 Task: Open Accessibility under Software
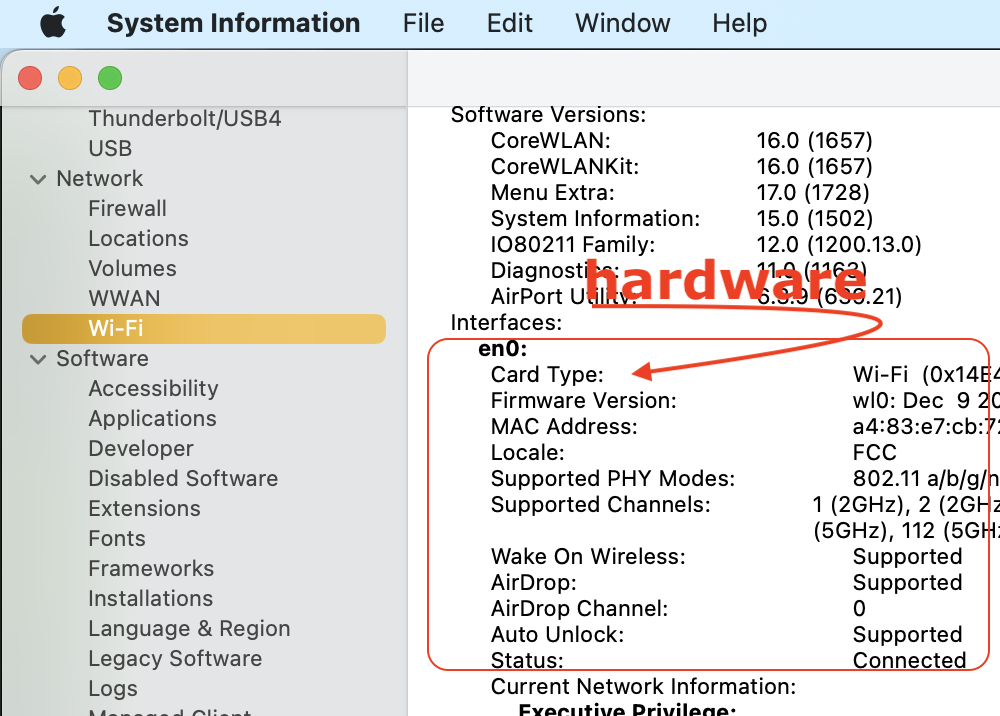tap(154, 388)
